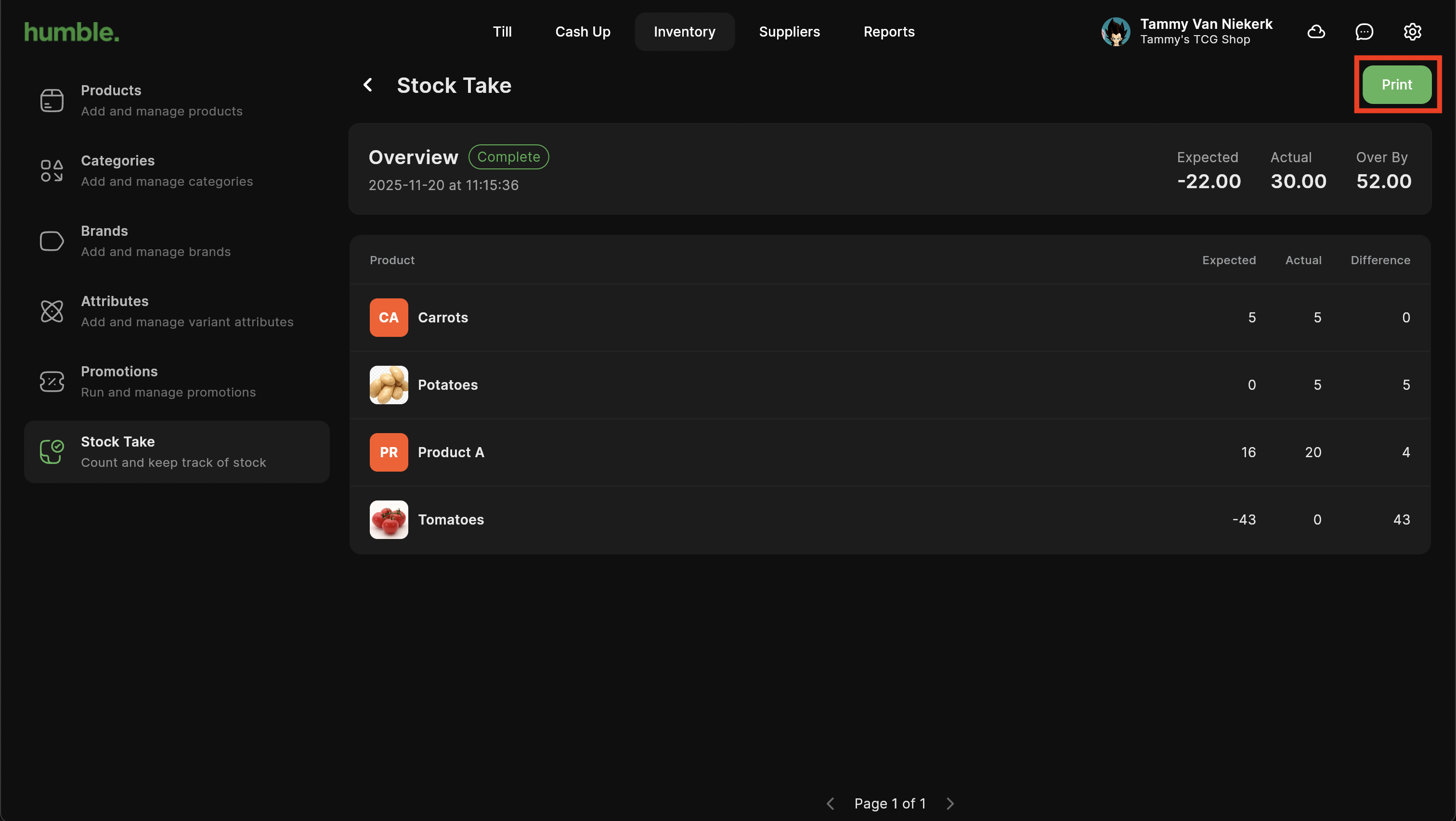Viewport: 1456px width, 821px height.
Task: Click the Brands tag icon
Action: [52, 241]
